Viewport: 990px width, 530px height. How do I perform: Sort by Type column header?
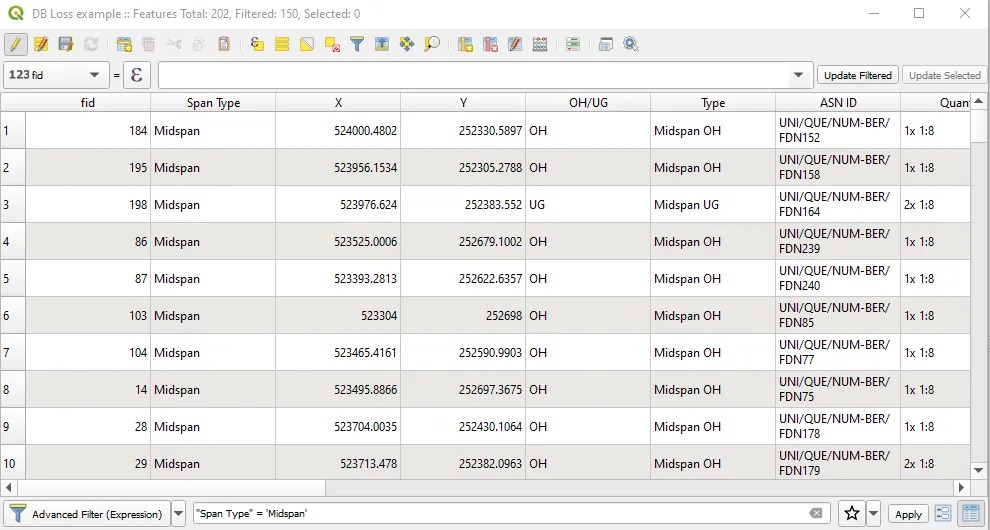tap(713, 102)
